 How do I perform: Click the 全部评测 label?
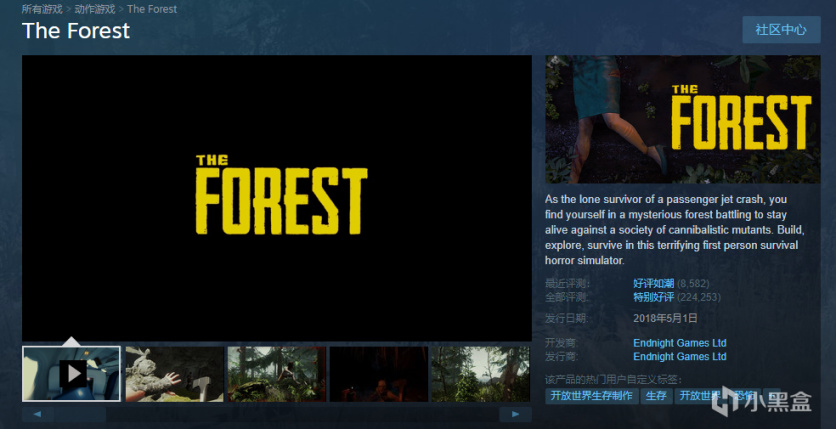[568, 297]
